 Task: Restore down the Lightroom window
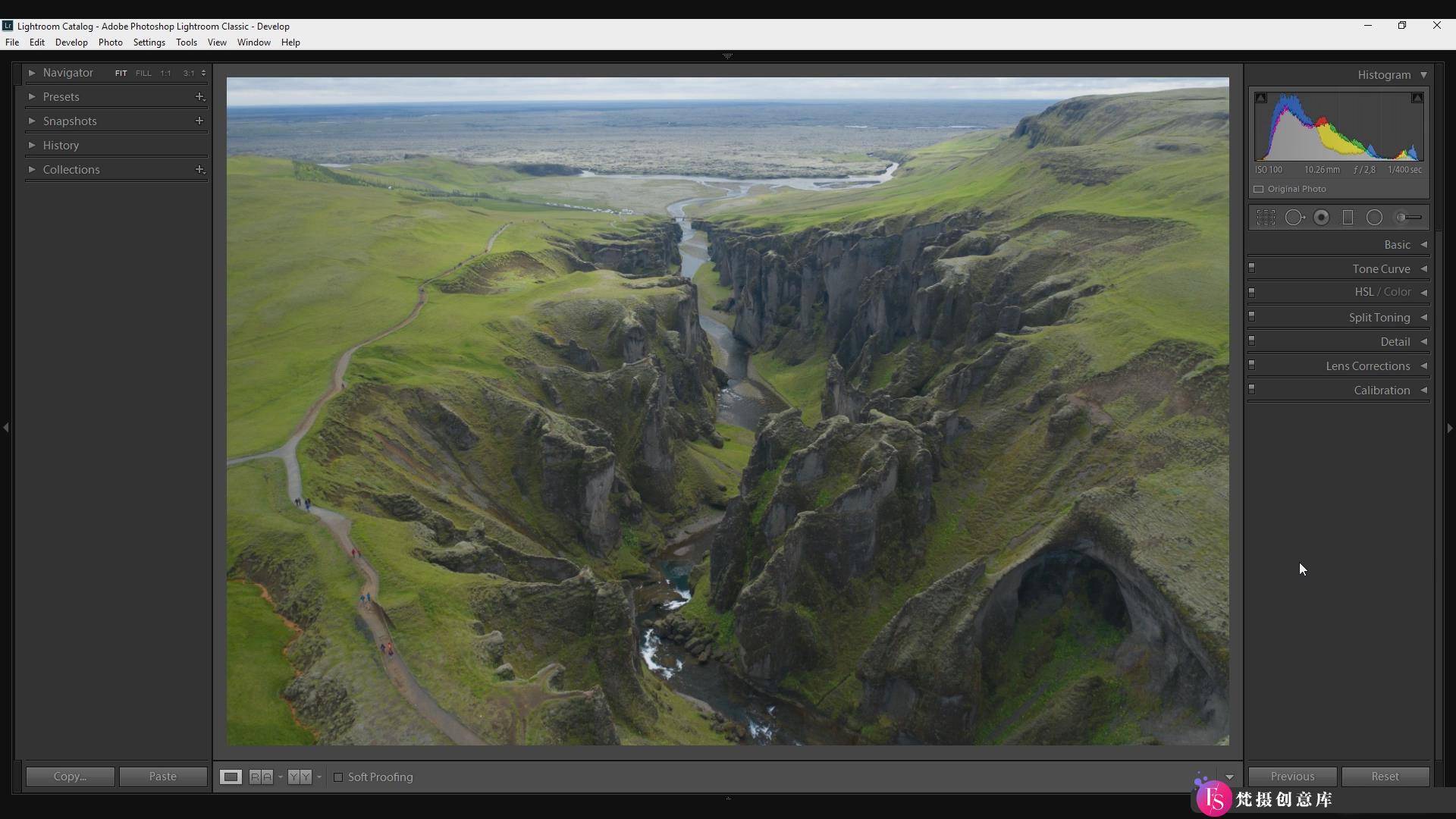click(1402, 25)
